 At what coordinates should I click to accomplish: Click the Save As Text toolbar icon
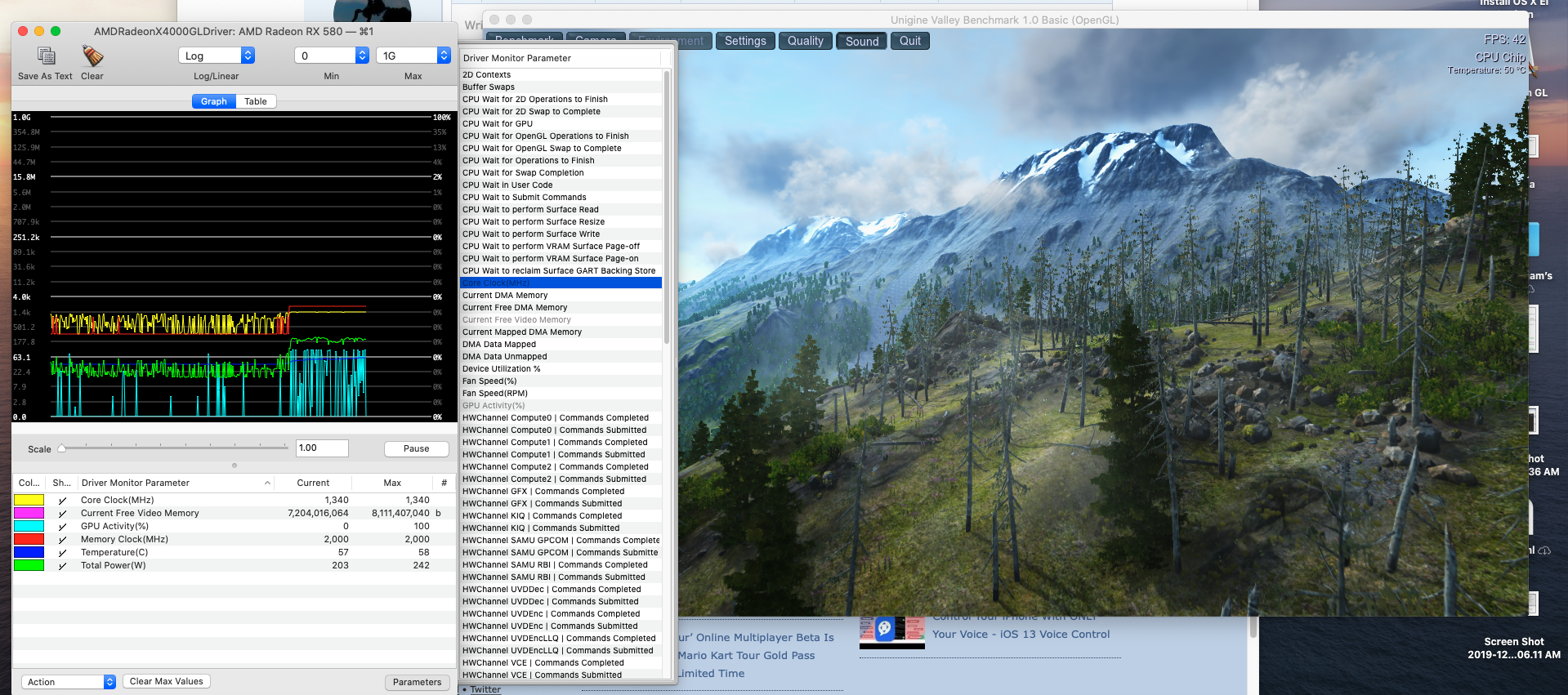46,56
